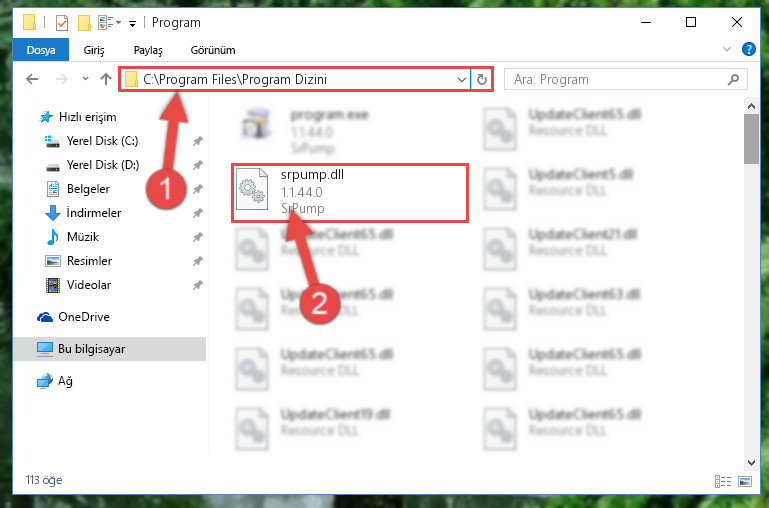Screen dimensions: 769x508
Task: Expand the address bar history dropdown
Action: point(461,79)
